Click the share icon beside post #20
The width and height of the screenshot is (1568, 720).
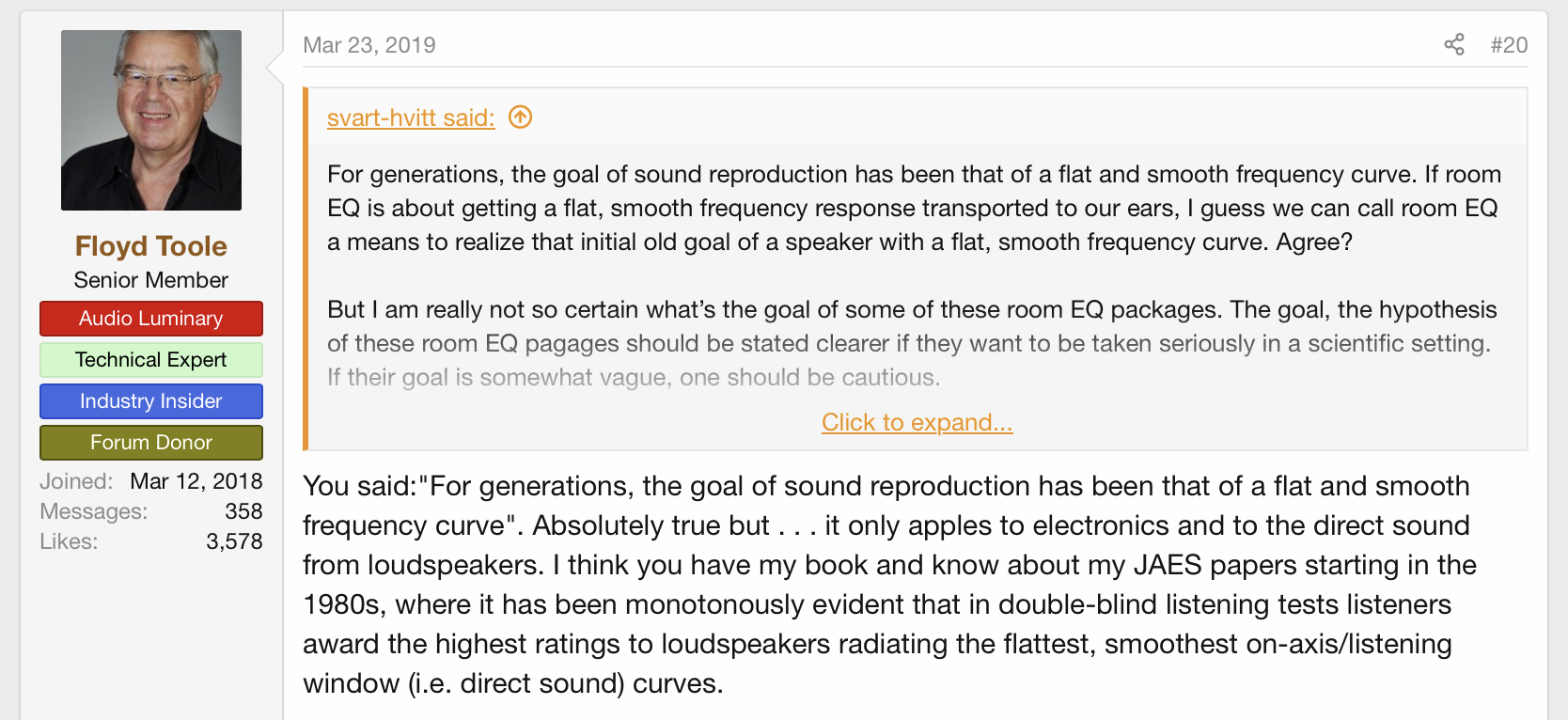point(1454,44)
